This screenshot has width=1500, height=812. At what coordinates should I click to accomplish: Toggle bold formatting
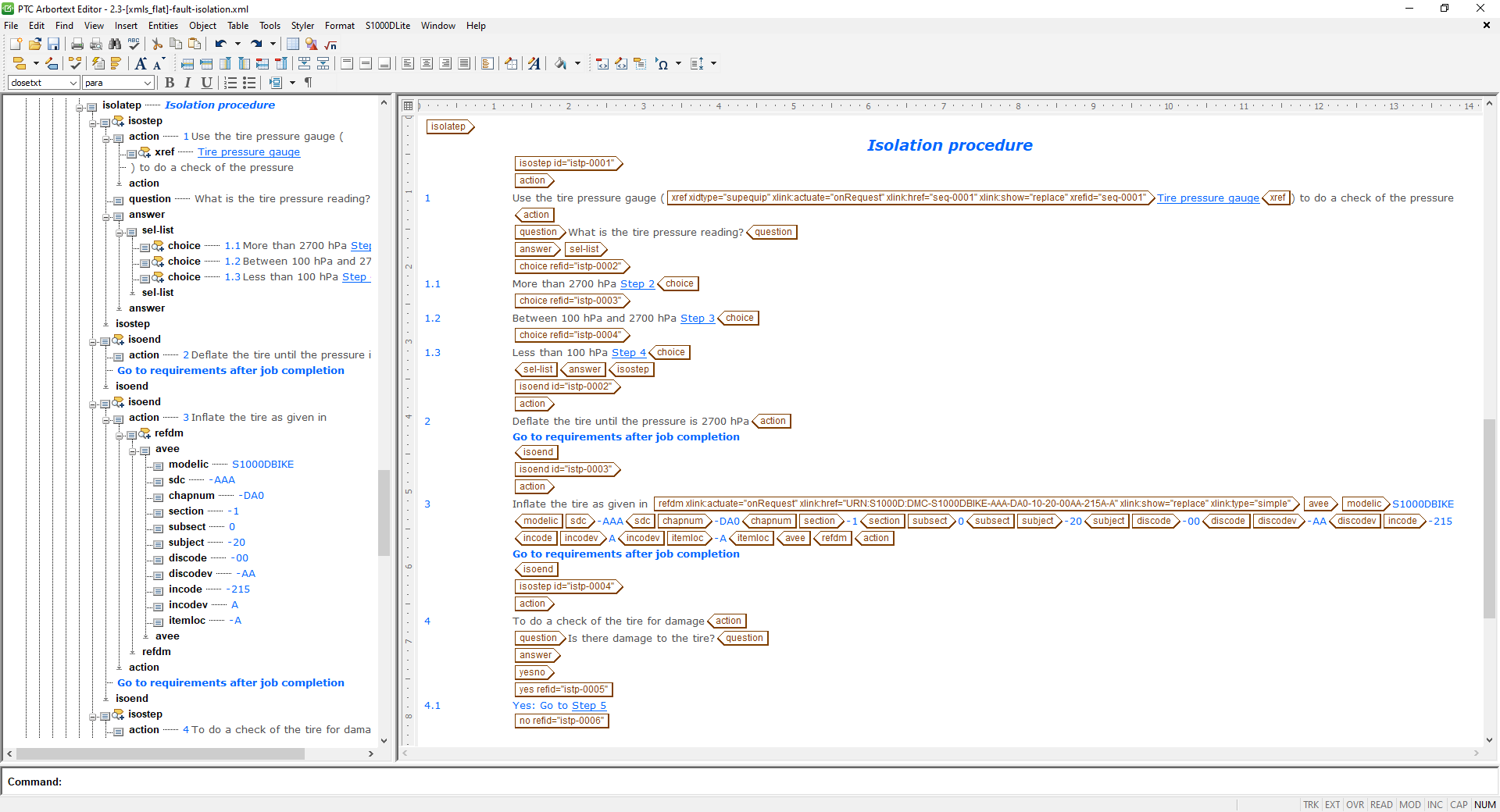[170, 83]
